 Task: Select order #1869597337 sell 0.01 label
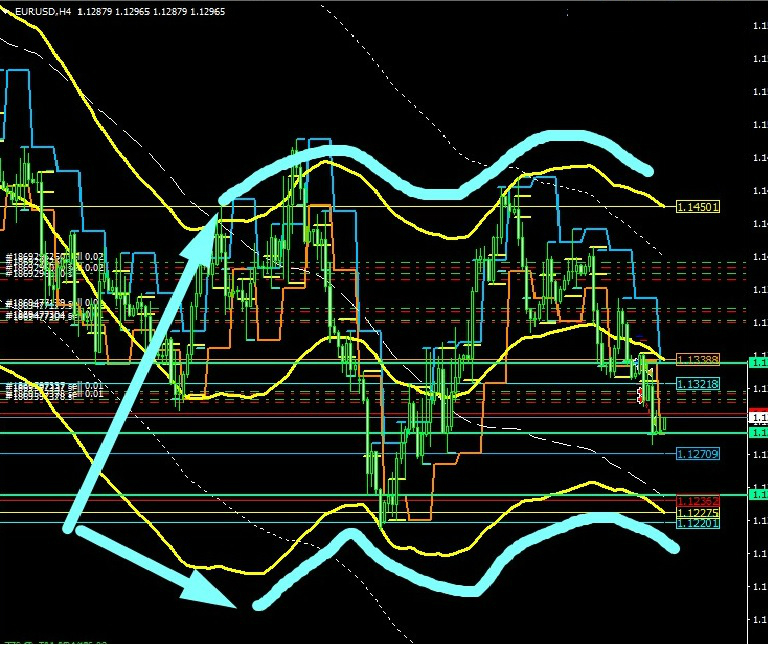(55, 386)
